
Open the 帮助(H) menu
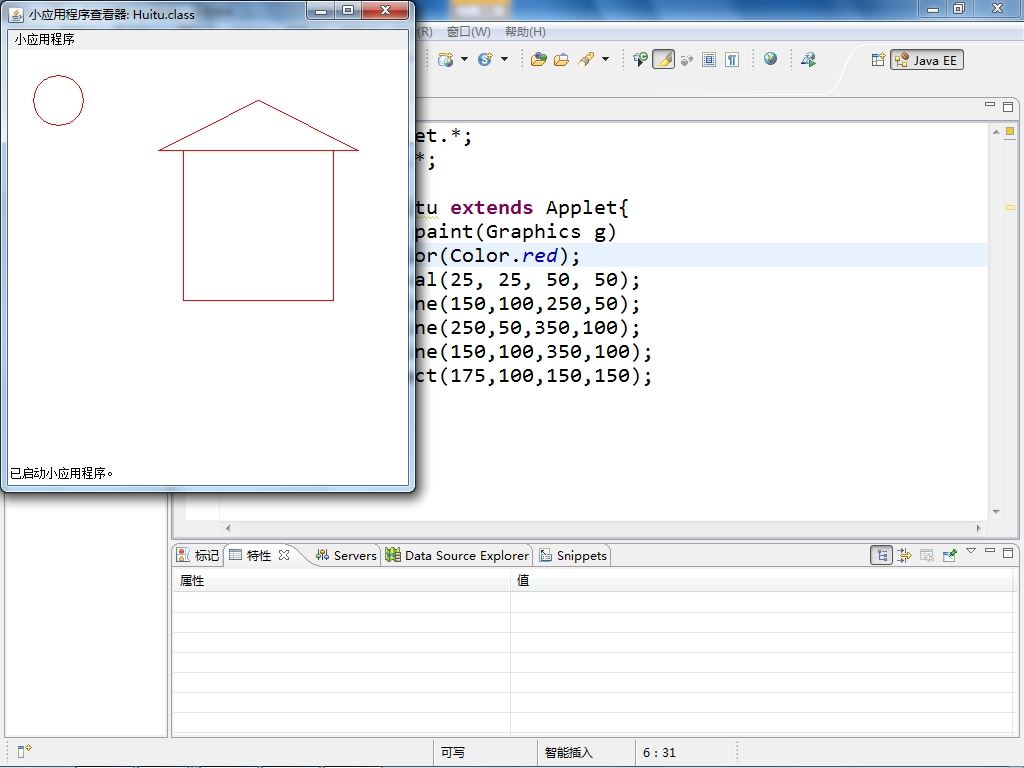pyautogui.click(x=525, y=31)
